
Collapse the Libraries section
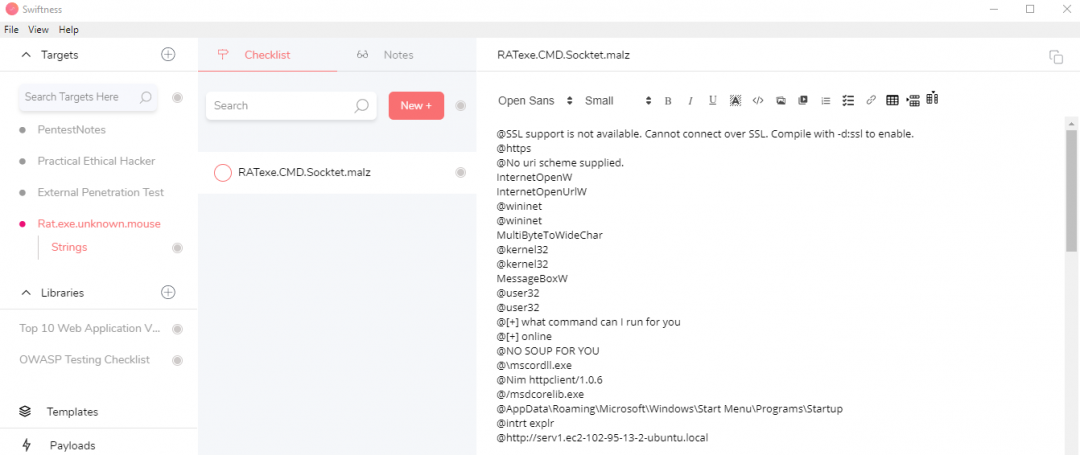pyautogui.click(x=26, y=293)
